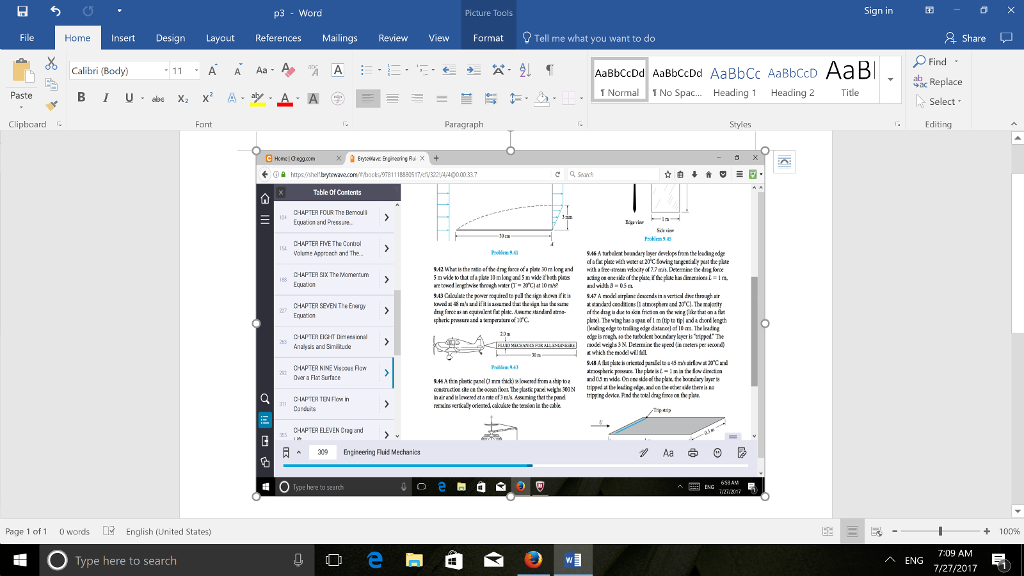Switch to the Picture Tools Format tab
This screenshot has height=576, width=1024.
(488, 38)
